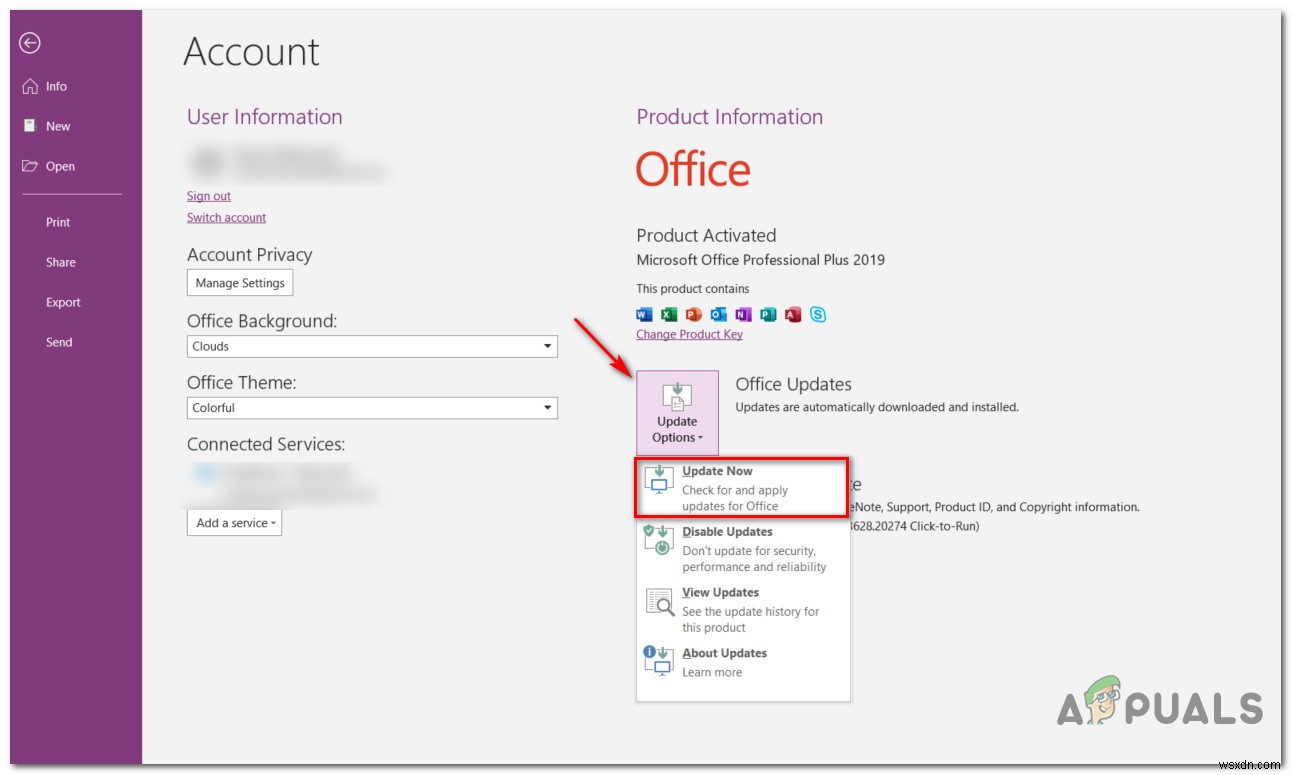Select the Publisher product icon
Screen dimensions: 1292x775
(768, 314)
